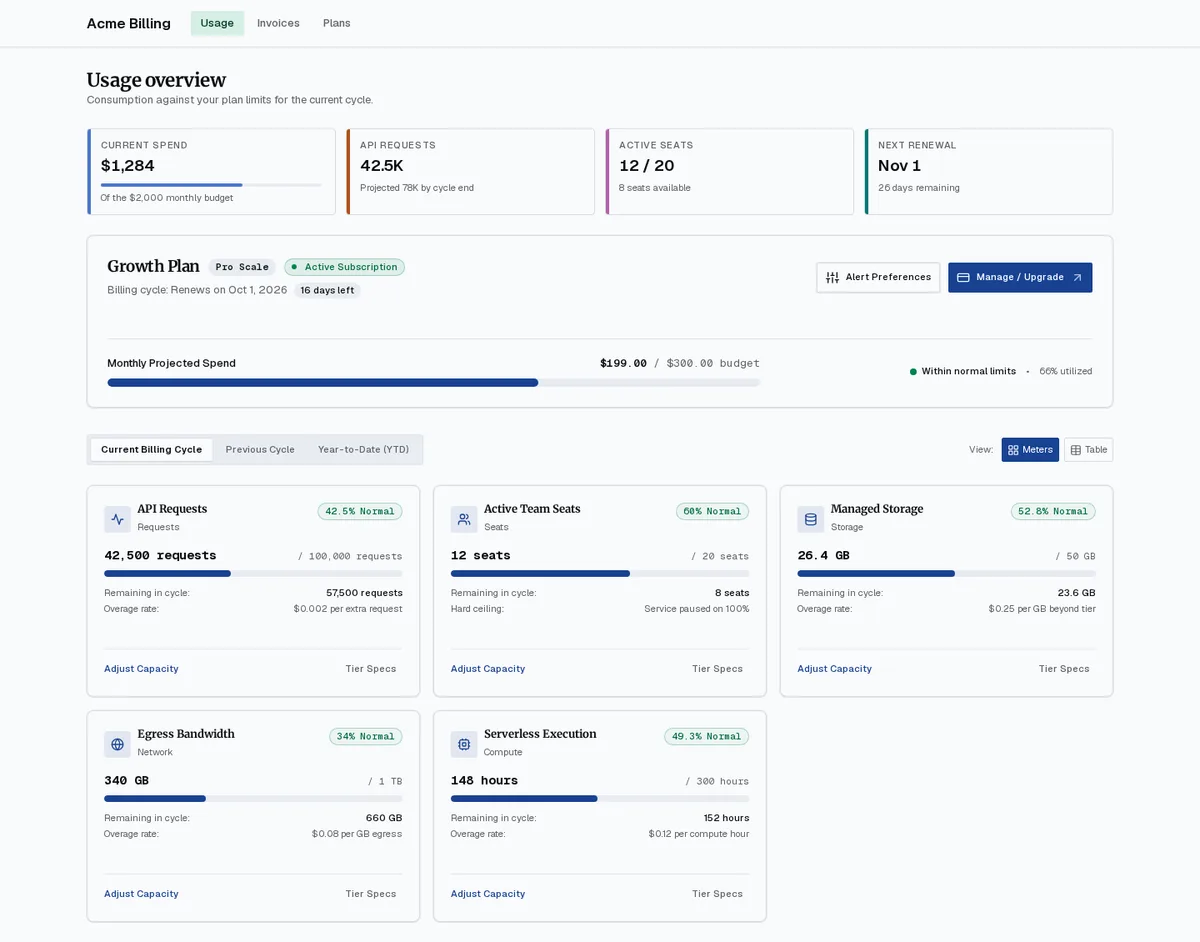Viewport: 1200px width, 942px height.
Task: Click the Managed Storage usage bar
Action: 946,574
